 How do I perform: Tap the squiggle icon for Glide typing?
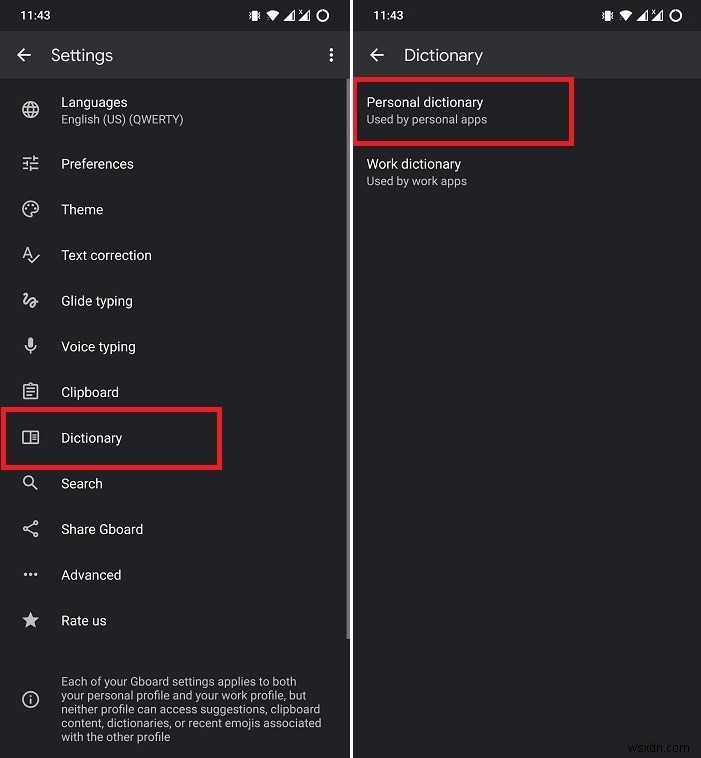(30, 301)
